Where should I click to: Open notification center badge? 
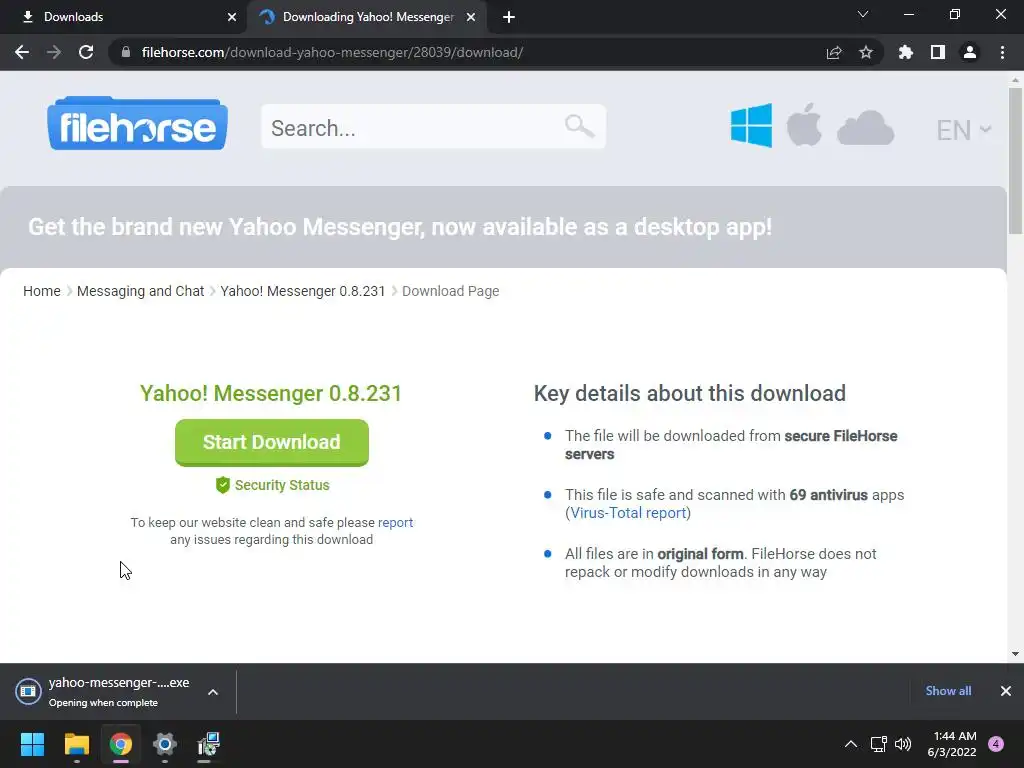996,744
